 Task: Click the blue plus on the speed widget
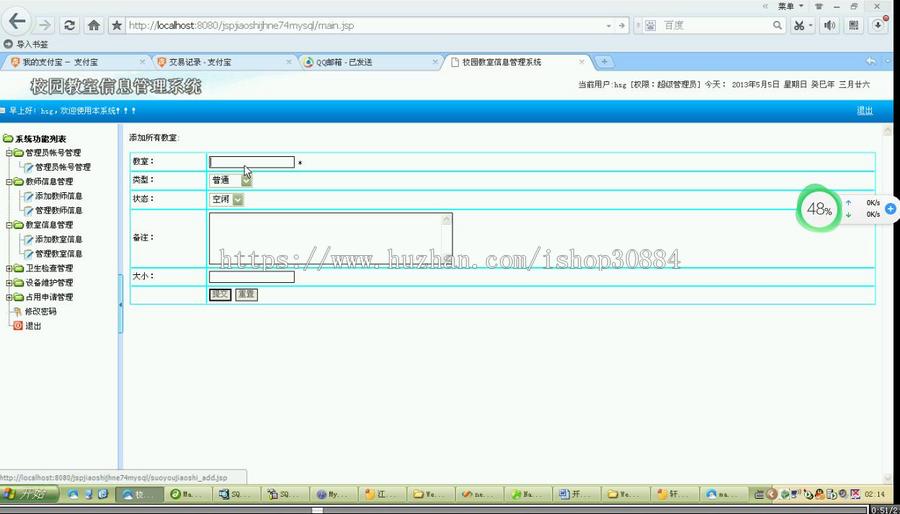tap(890, 209)
